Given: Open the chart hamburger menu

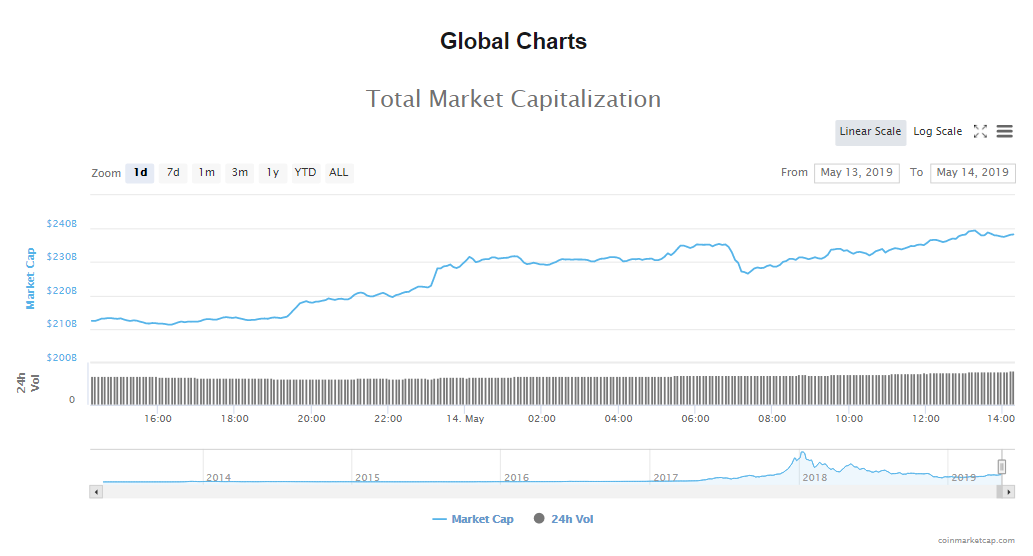Looking at the screenshot, I should (x=1004, y=131).
